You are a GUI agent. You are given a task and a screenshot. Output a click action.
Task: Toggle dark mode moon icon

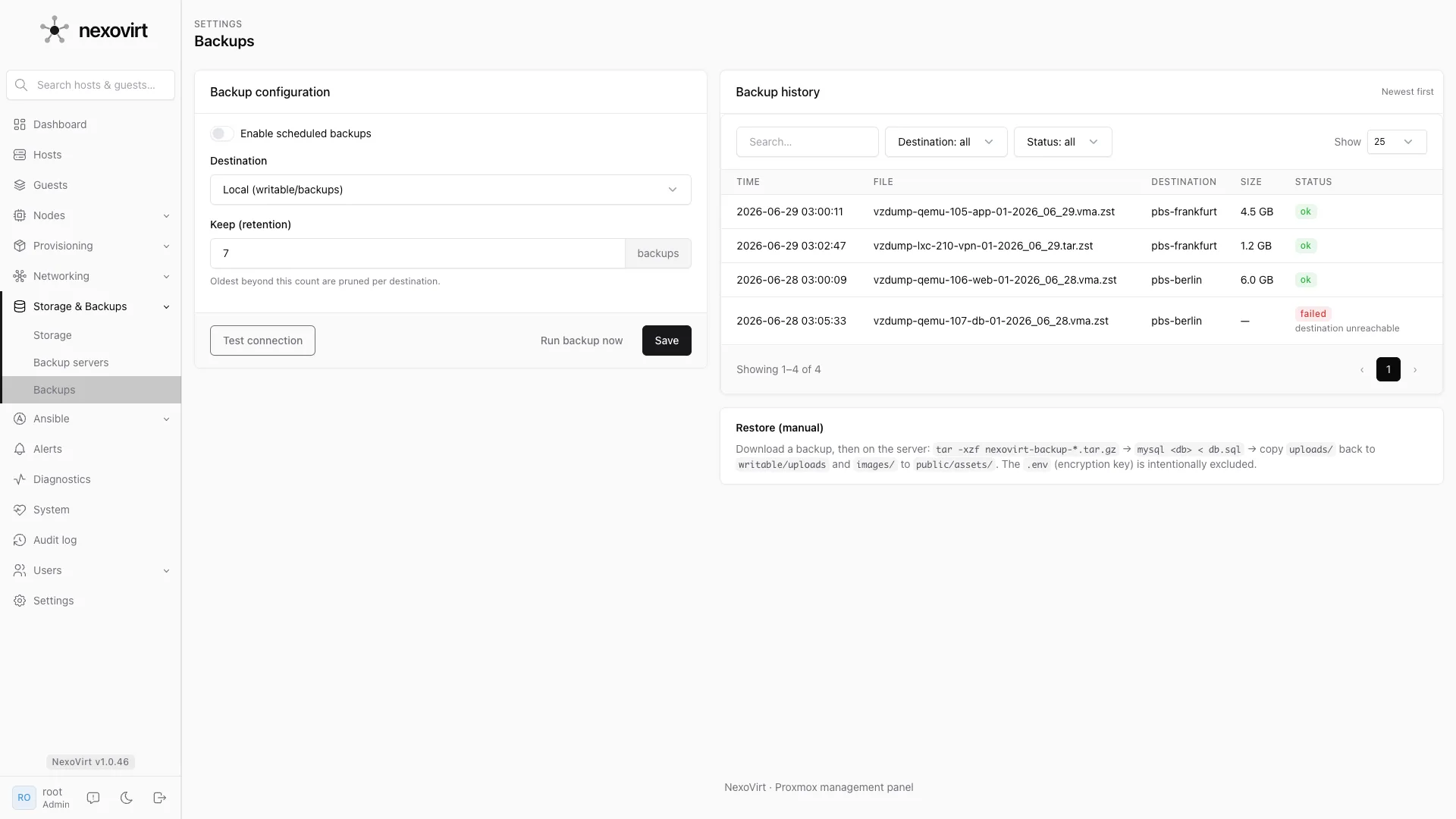[127, 798]
